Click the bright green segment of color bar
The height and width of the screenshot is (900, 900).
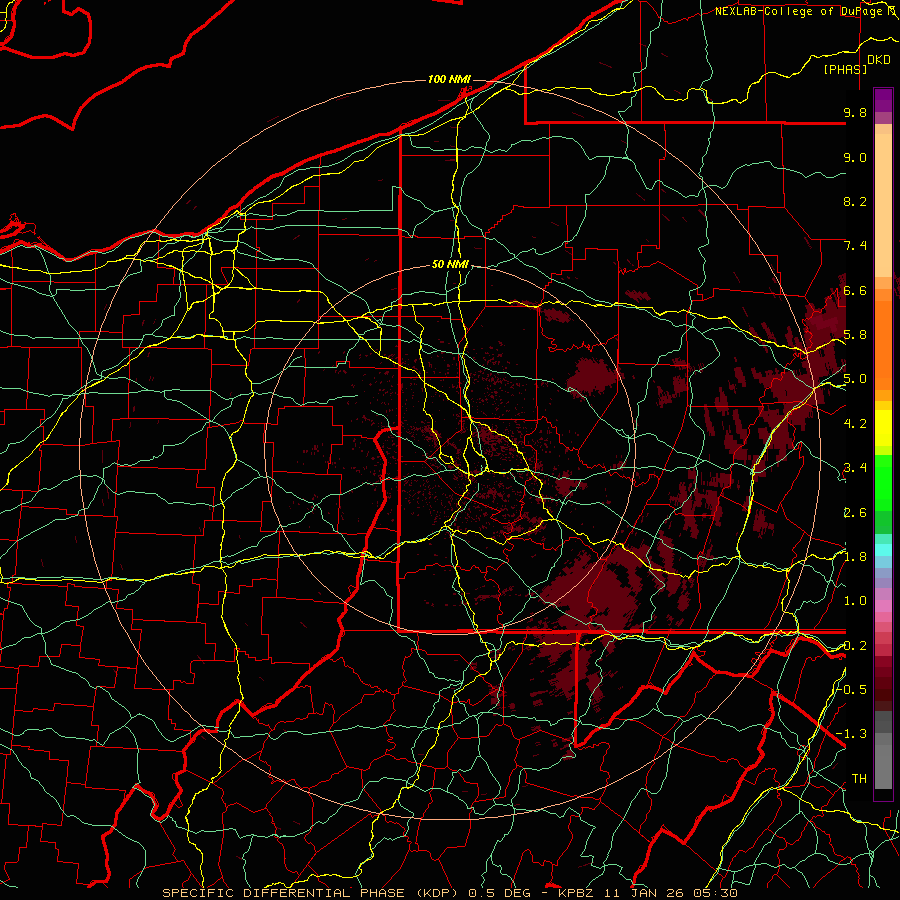(883, 484)
